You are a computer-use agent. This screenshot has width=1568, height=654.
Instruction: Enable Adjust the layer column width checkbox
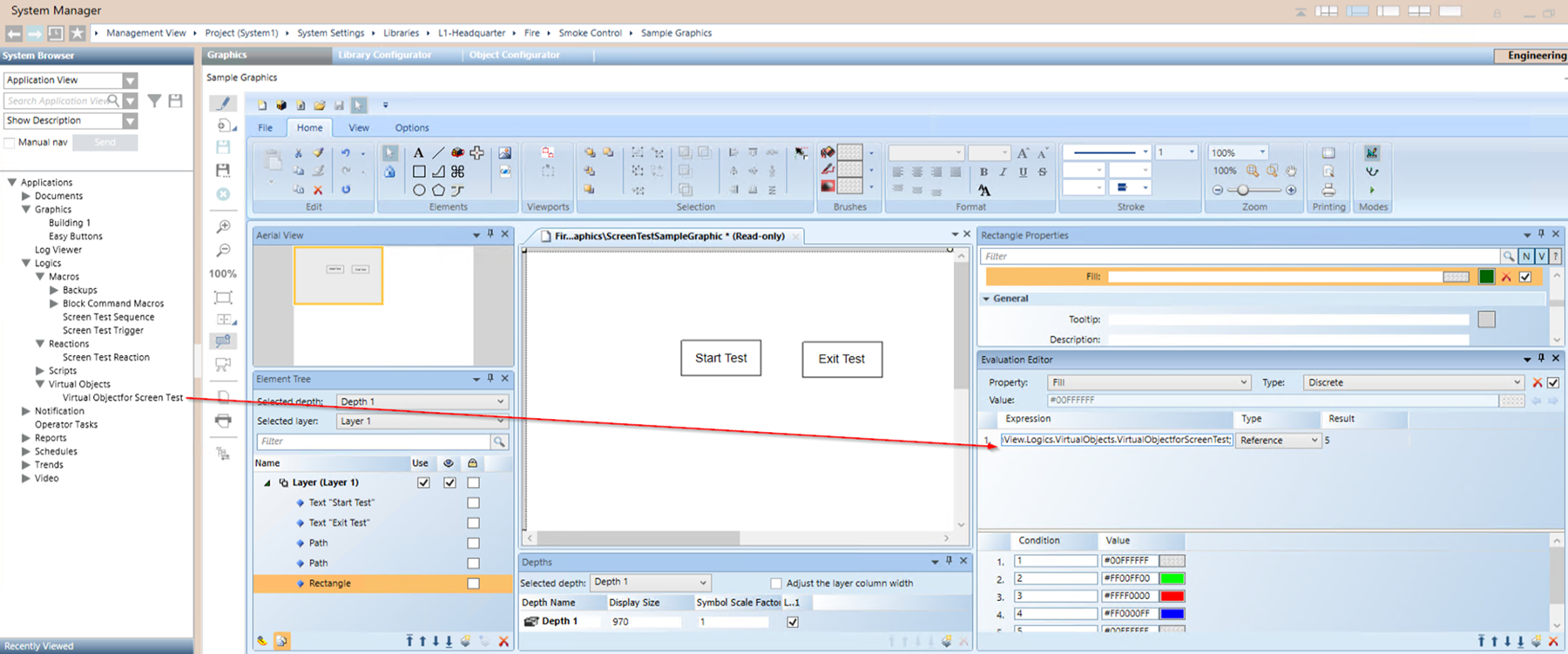coord(776,583)
